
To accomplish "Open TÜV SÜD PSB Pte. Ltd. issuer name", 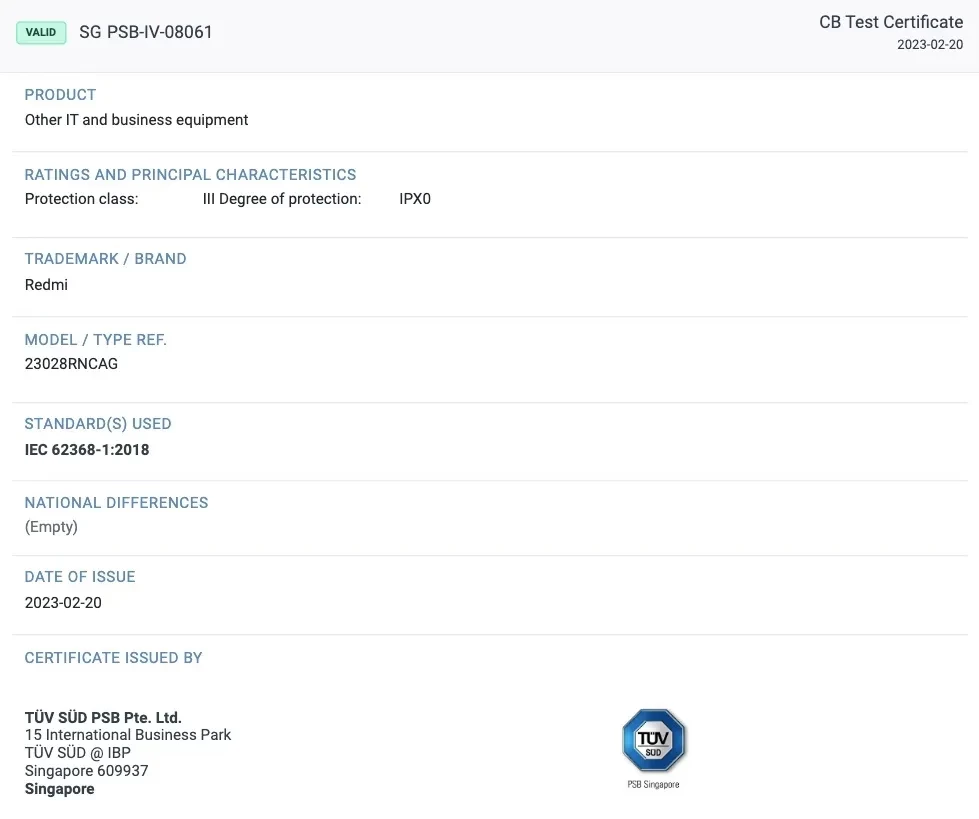I will [x=103, y=717].
